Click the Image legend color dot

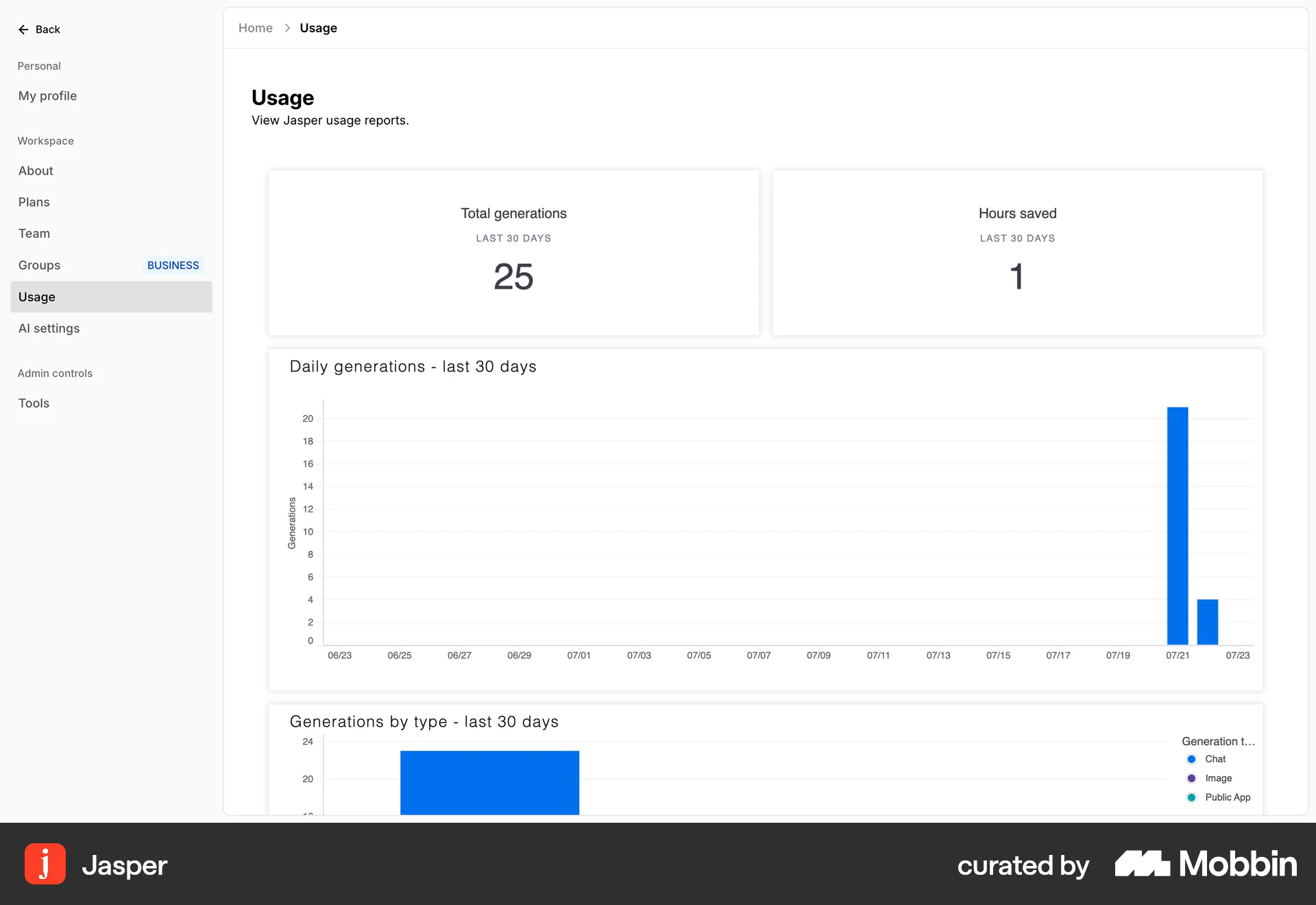tap(1191, 778)
